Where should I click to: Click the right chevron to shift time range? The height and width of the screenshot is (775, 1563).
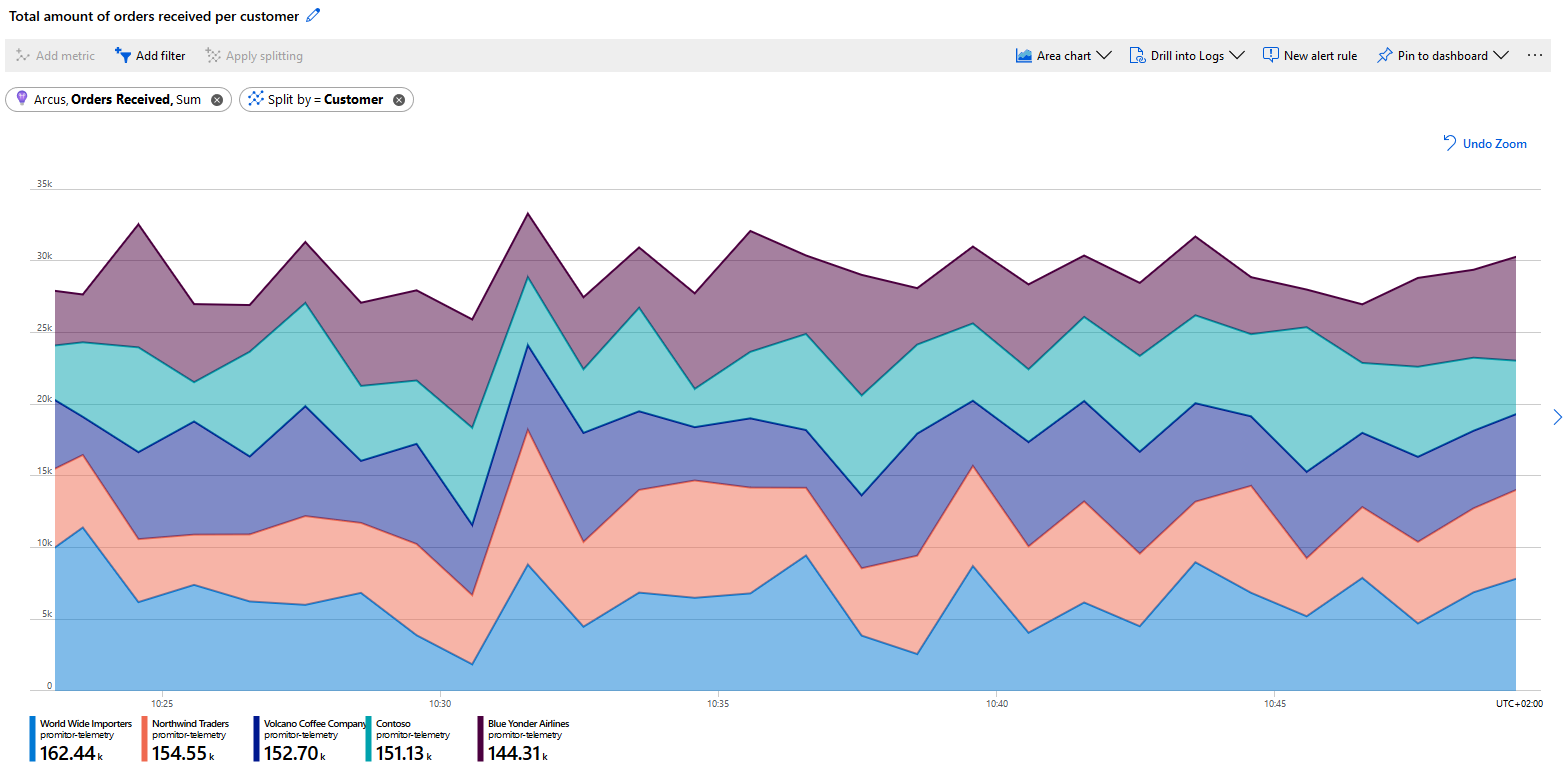[x=1556, y=417]
